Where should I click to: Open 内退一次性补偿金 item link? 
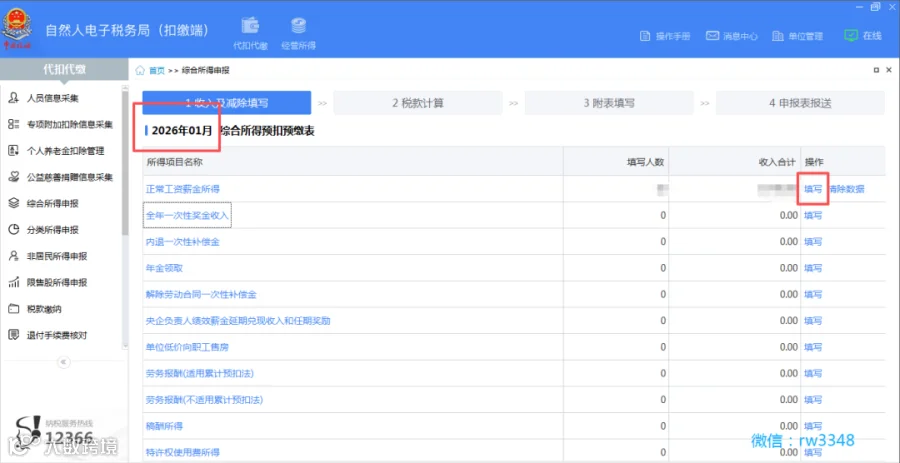coord(183,242)
